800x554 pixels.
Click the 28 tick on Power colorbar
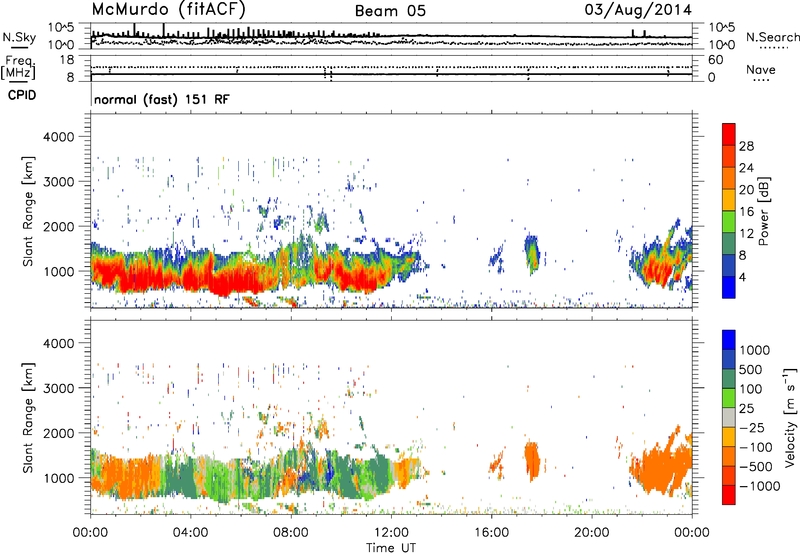(x=746, y=146)
